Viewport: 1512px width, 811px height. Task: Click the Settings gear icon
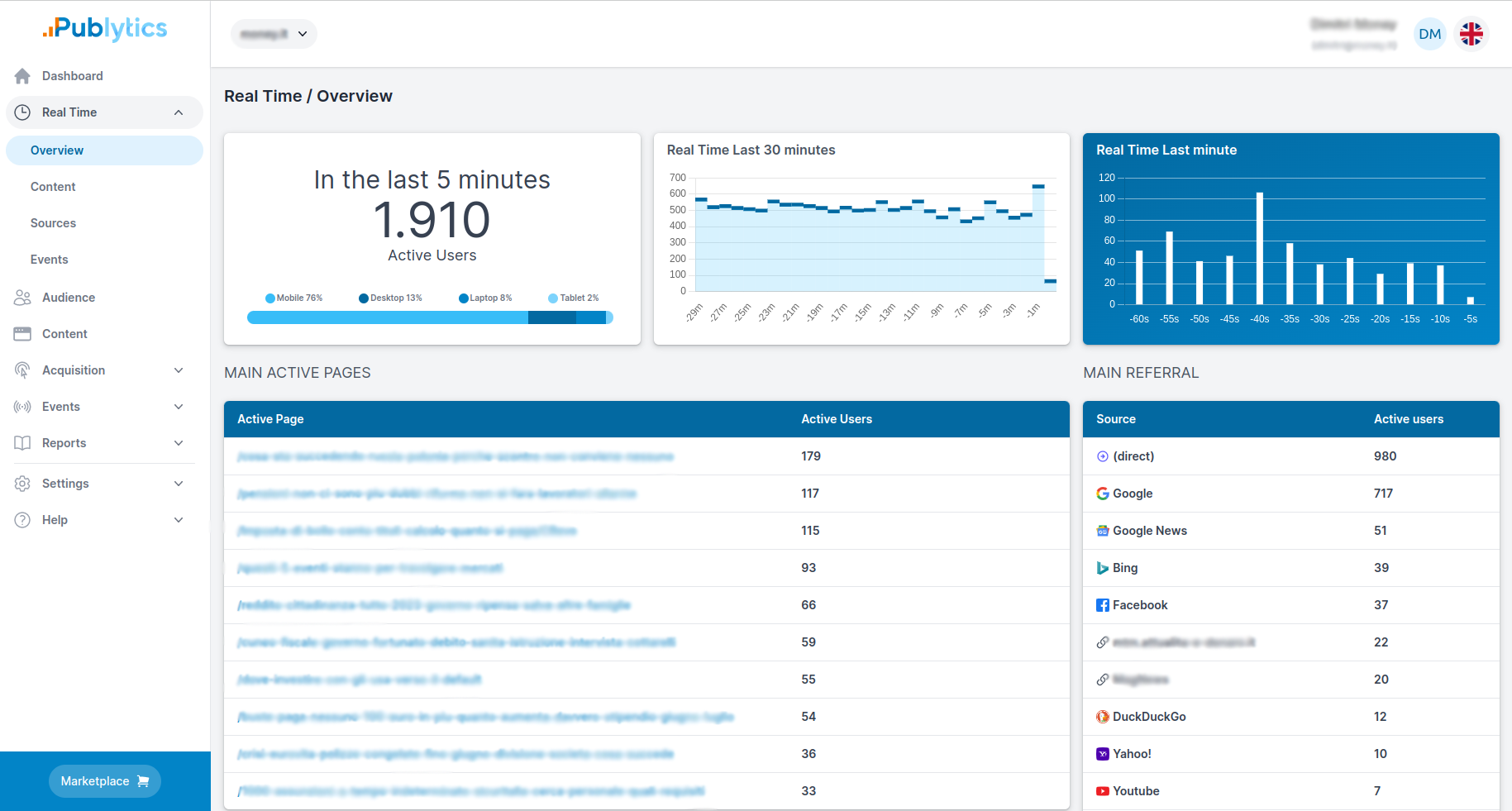[22, 484]
